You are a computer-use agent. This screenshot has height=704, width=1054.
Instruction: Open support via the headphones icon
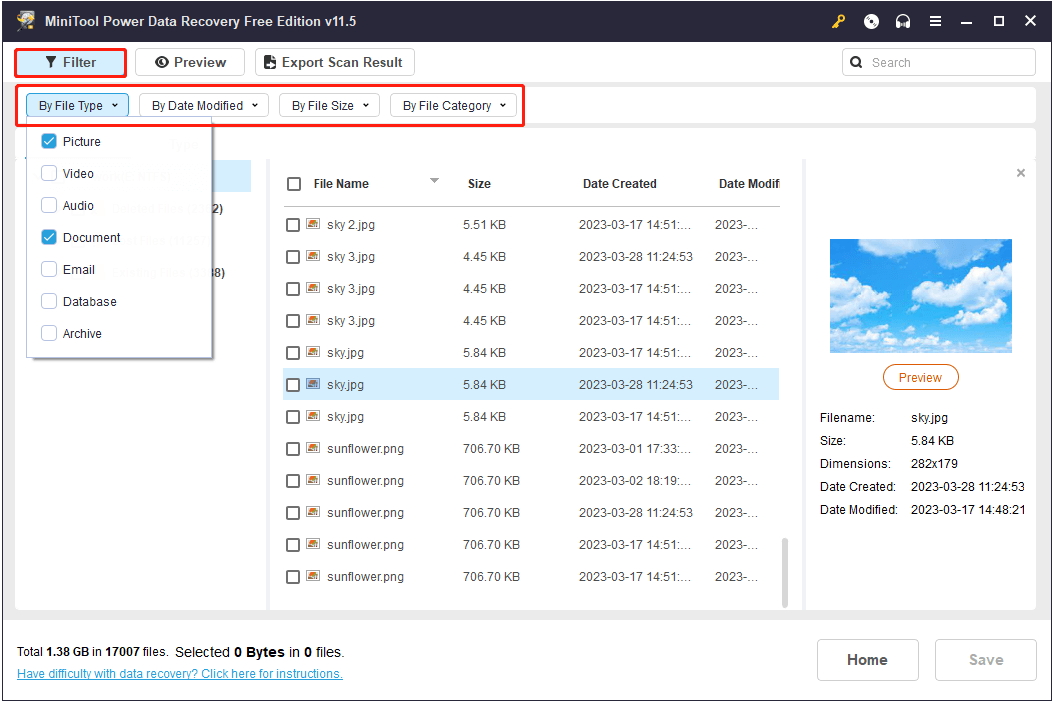tap(903, 22)
